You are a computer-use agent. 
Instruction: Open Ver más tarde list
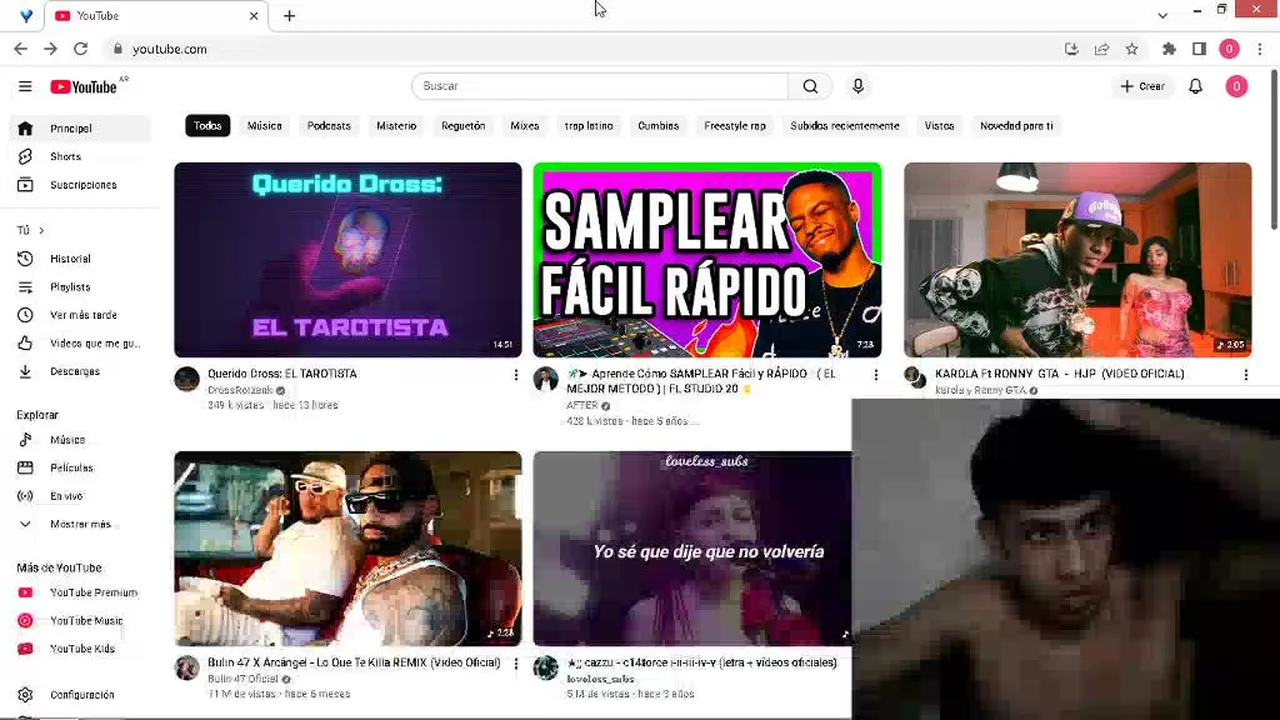point(80,315)
